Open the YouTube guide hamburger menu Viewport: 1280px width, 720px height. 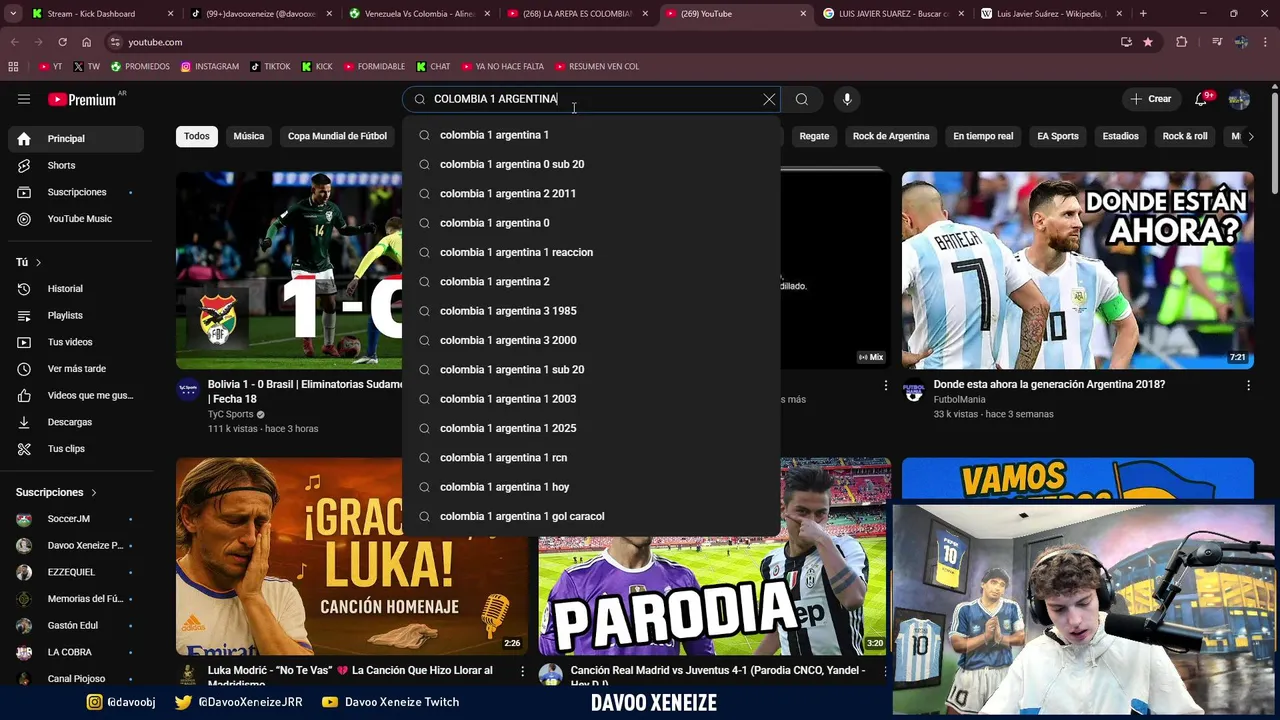pos(24,99)
